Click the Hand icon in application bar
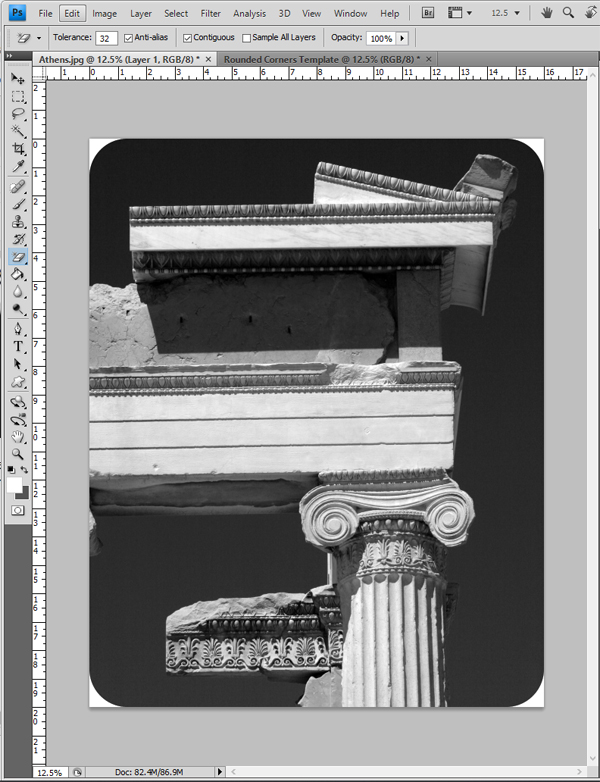 click(x=547, y=13)
